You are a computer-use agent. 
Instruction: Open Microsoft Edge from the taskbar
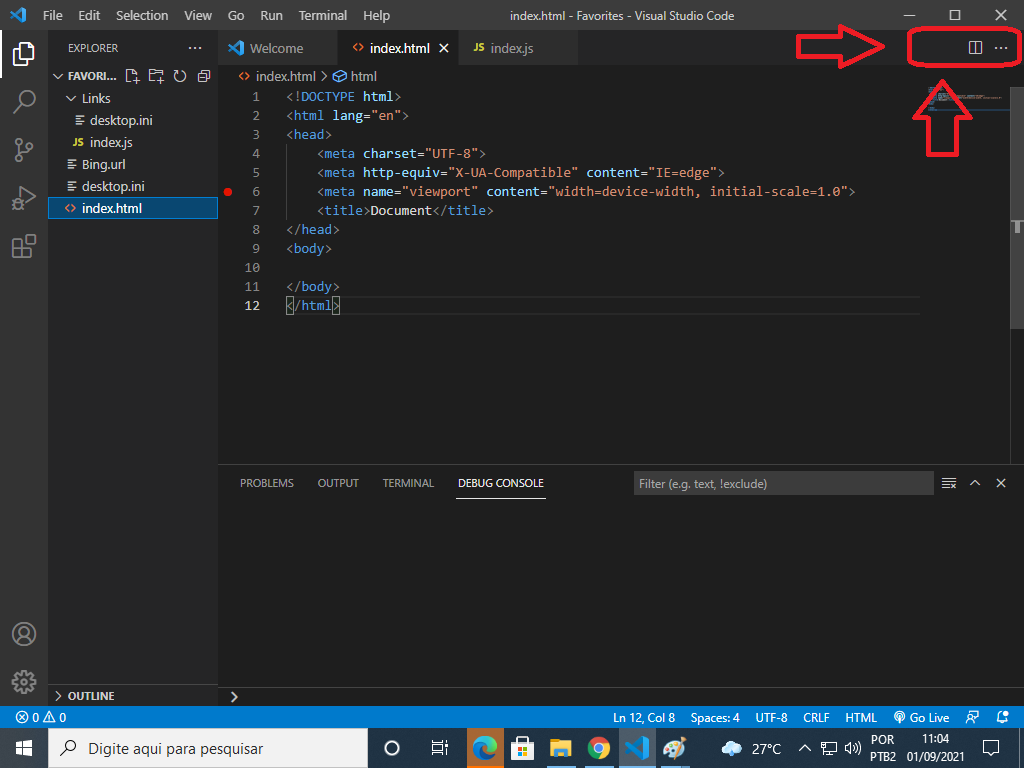point(485,748)
